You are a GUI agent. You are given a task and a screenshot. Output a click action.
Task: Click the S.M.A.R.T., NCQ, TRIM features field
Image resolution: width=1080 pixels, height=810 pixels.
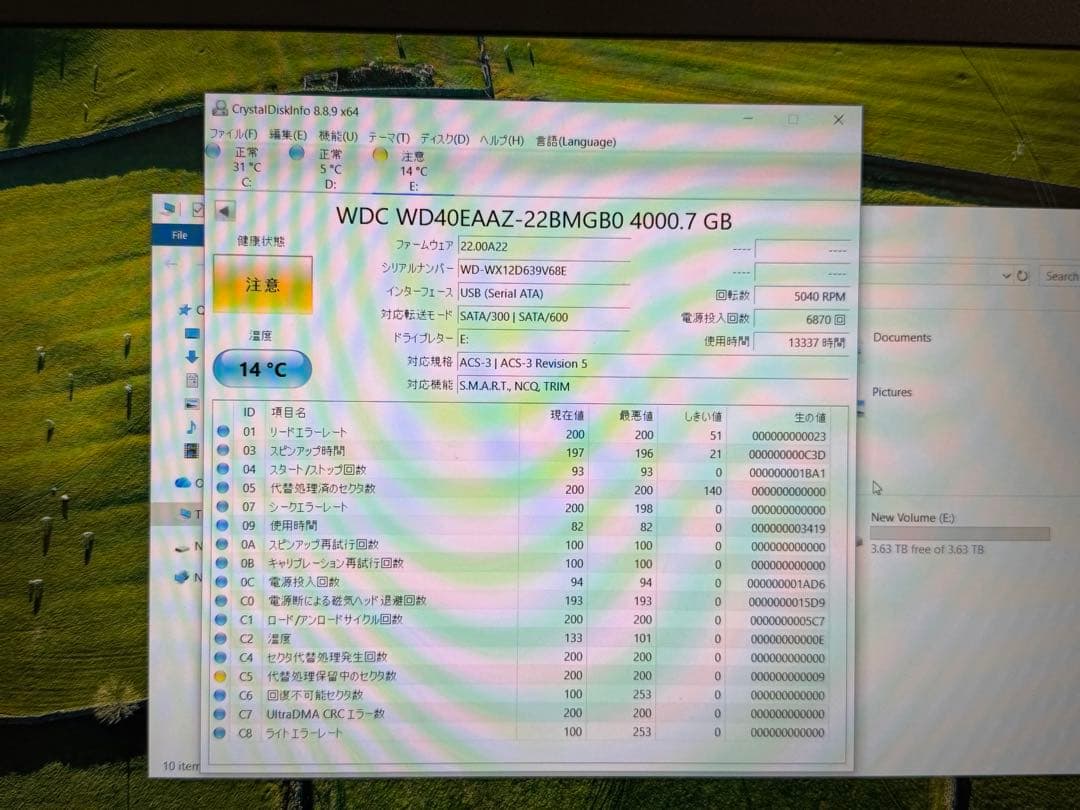click(652, 386)
